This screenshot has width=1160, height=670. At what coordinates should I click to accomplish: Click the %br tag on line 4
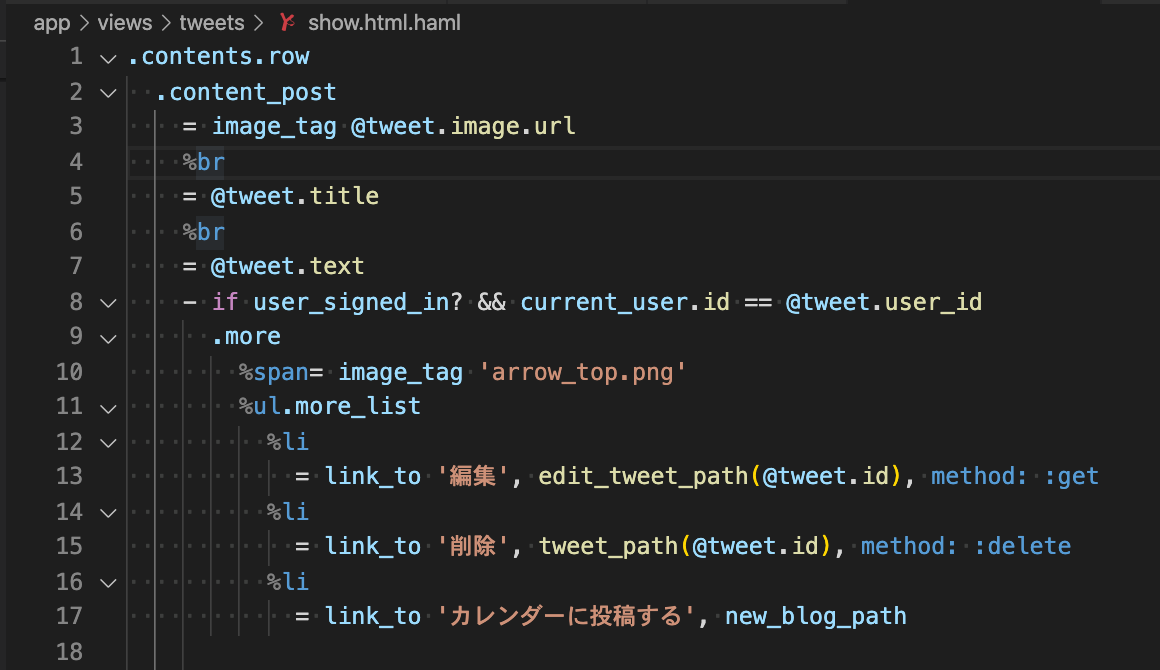203,162
